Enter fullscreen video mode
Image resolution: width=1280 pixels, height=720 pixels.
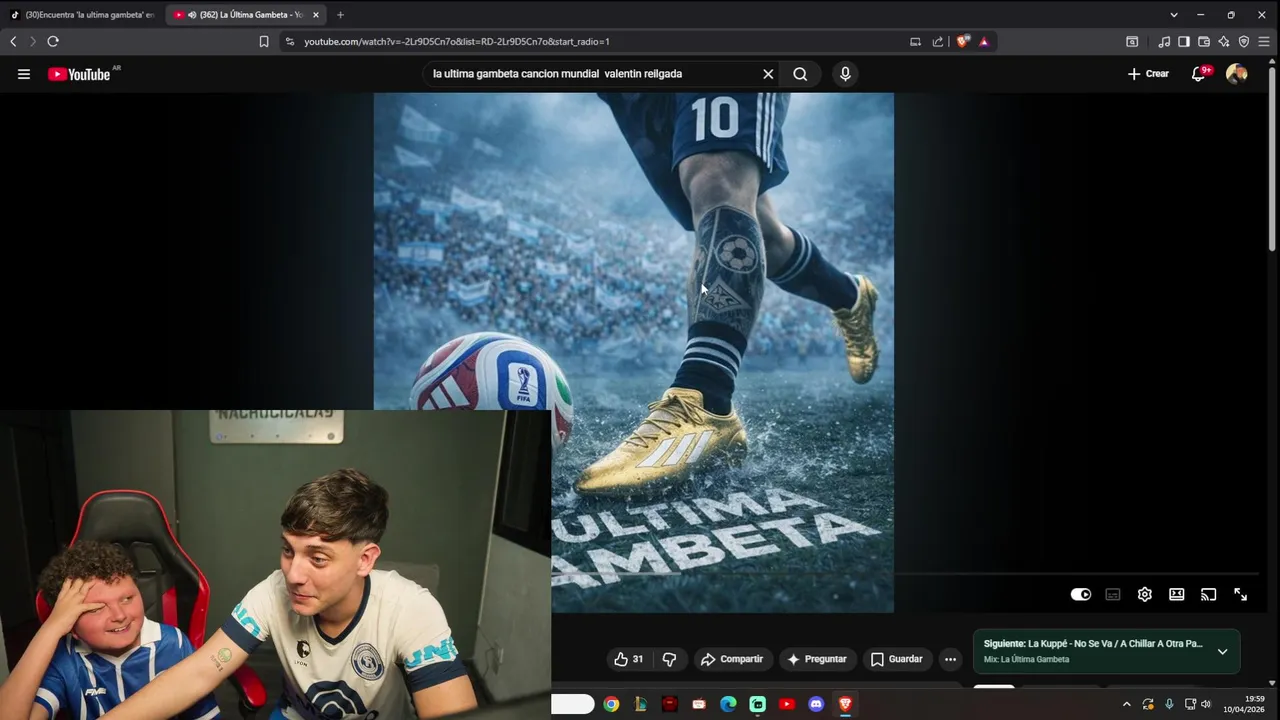point(1240,594)
